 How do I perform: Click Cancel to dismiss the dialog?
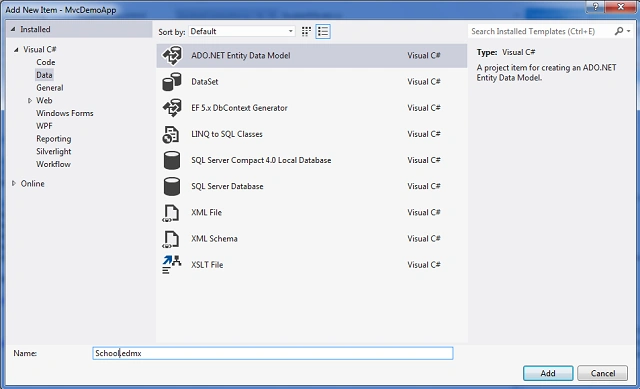(x=602, y=373)
